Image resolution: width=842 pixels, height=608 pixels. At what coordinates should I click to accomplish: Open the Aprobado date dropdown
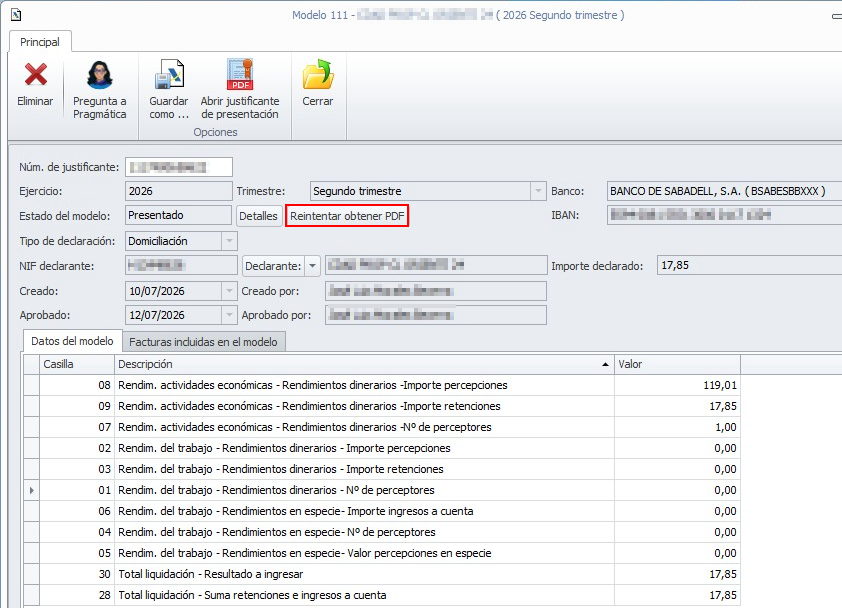click(229, 315)
